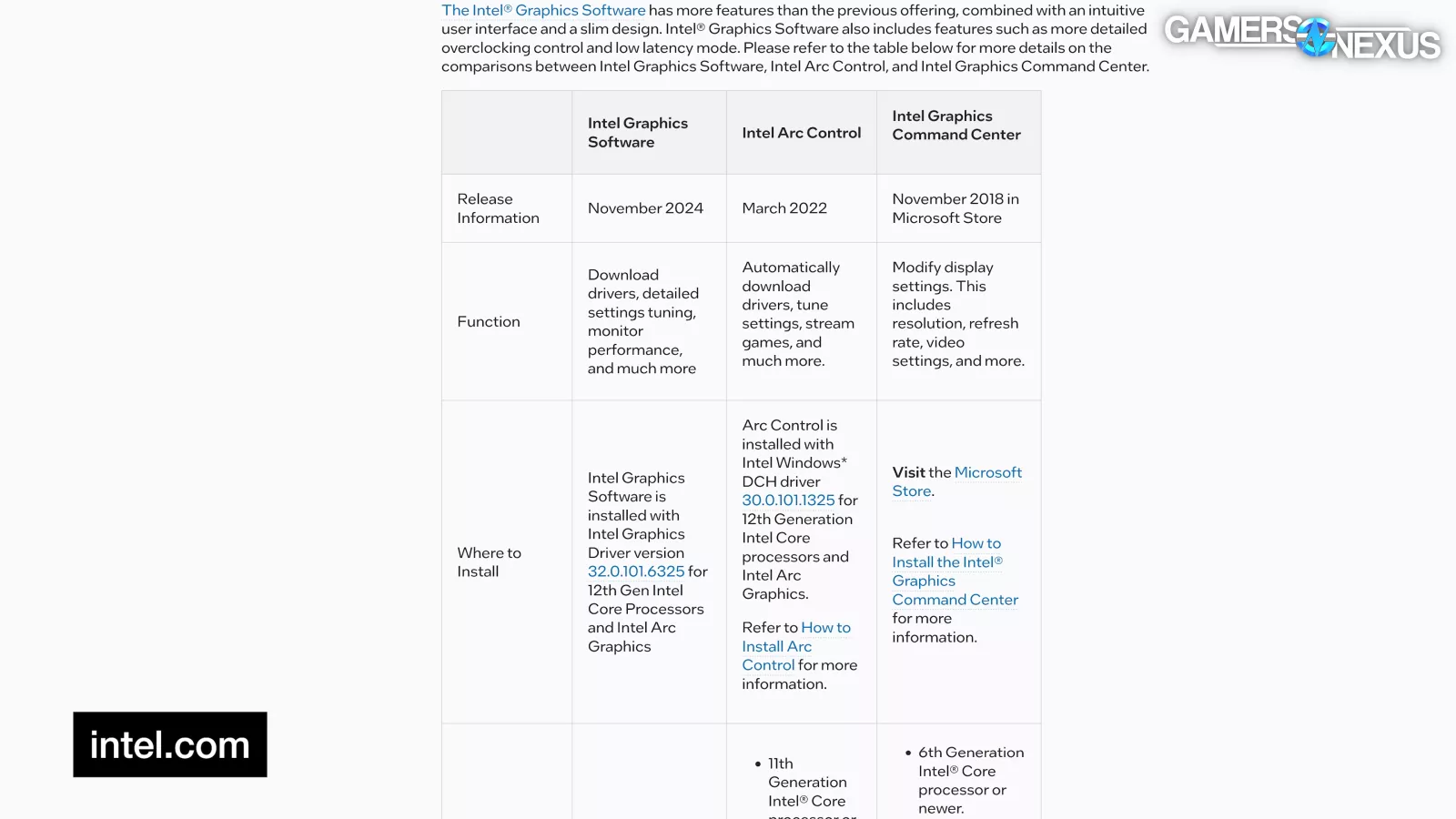Select the "Intel Arc Control" column header

click(801, 133)
